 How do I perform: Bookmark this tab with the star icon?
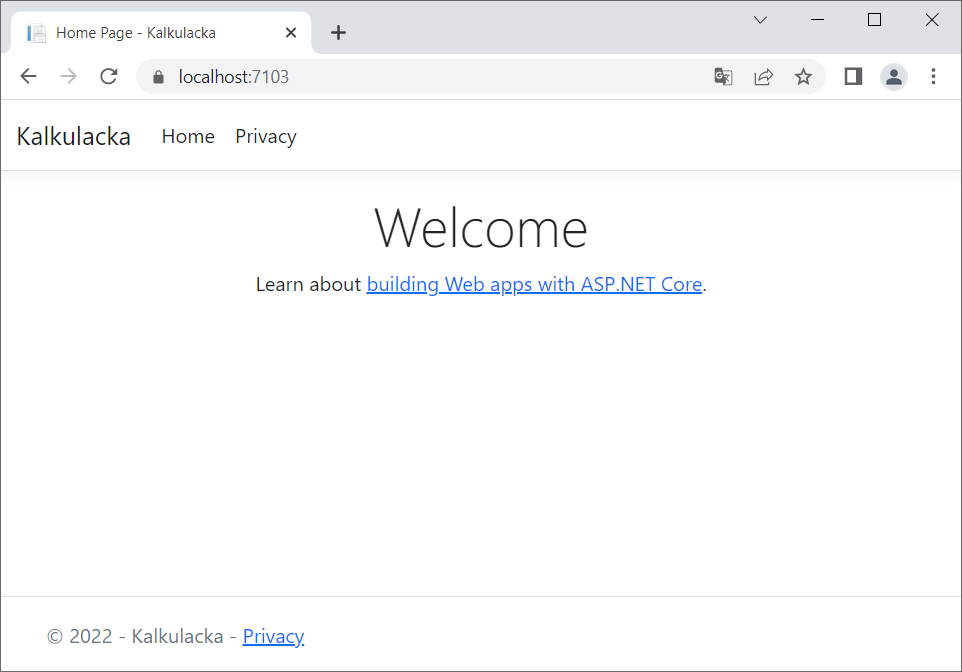point(803,77)
